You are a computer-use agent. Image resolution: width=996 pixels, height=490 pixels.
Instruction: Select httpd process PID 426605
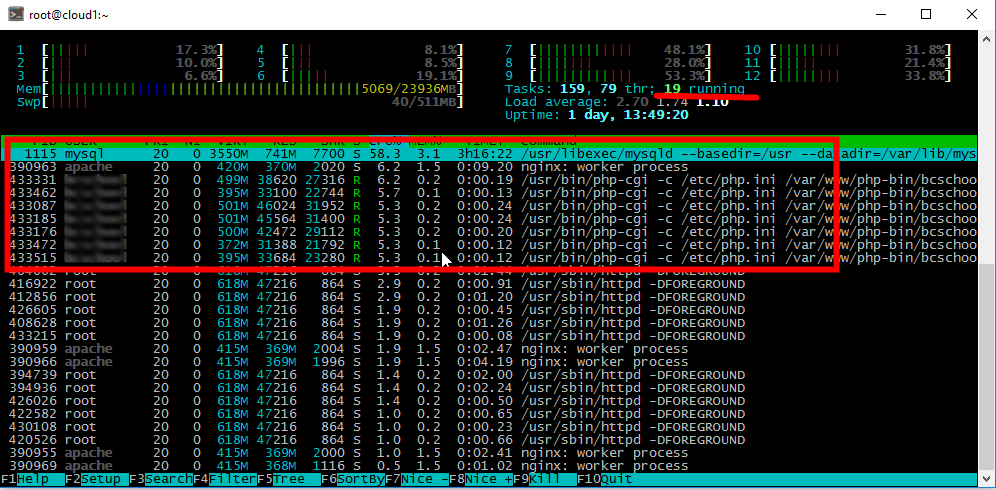tap(489, 310)
